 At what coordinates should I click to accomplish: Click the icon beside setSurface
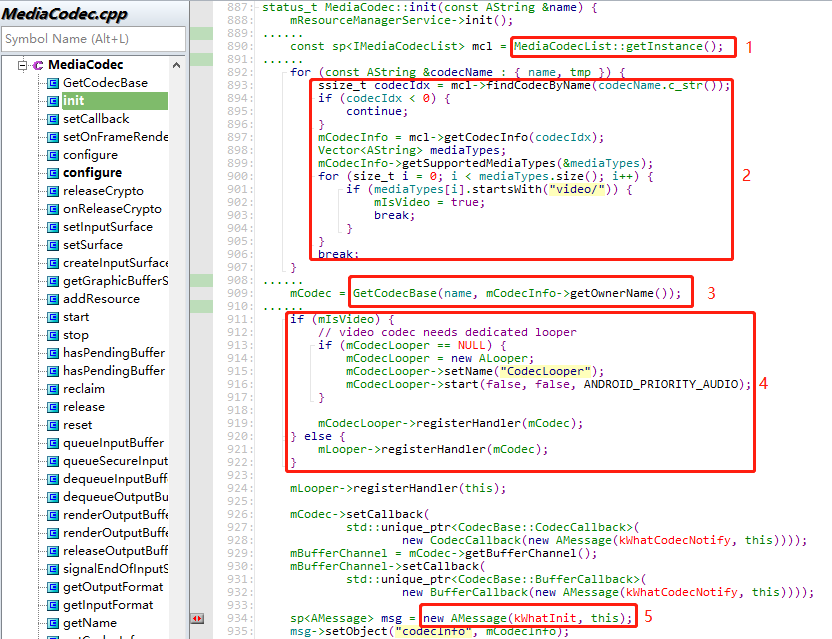[x=53, y=246]
